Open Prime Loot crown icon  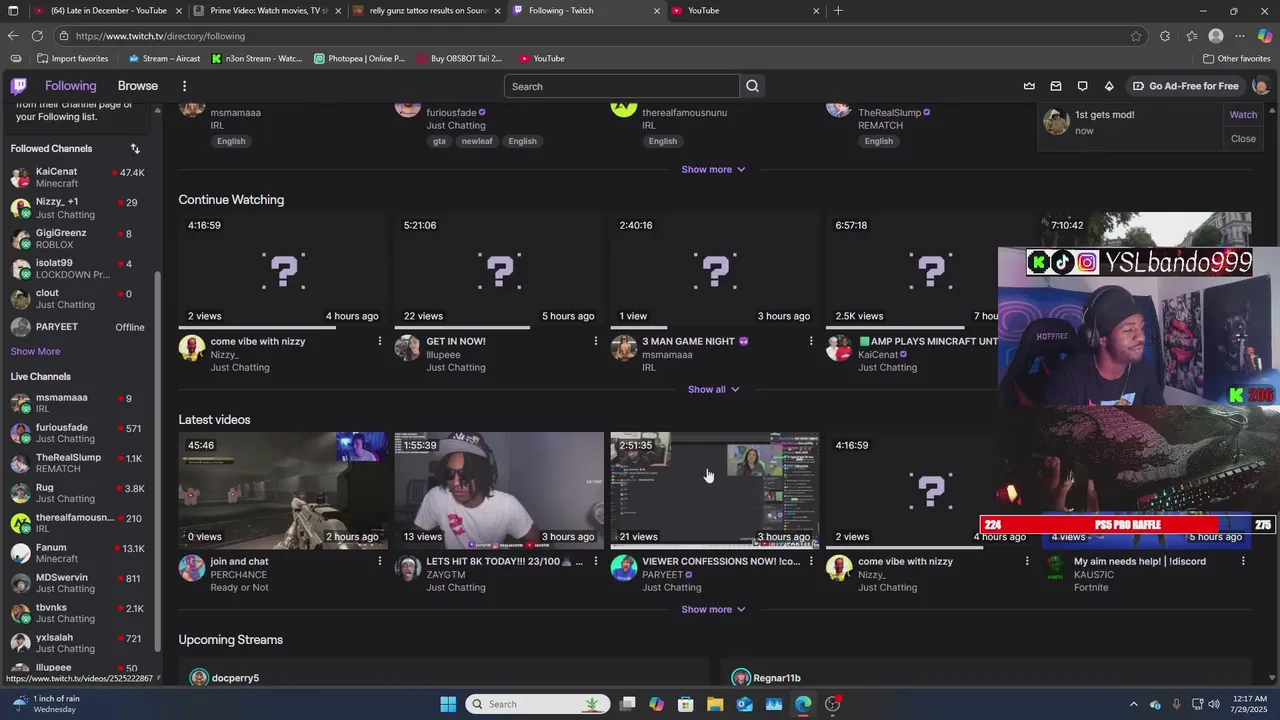(x=1029, y=86)
